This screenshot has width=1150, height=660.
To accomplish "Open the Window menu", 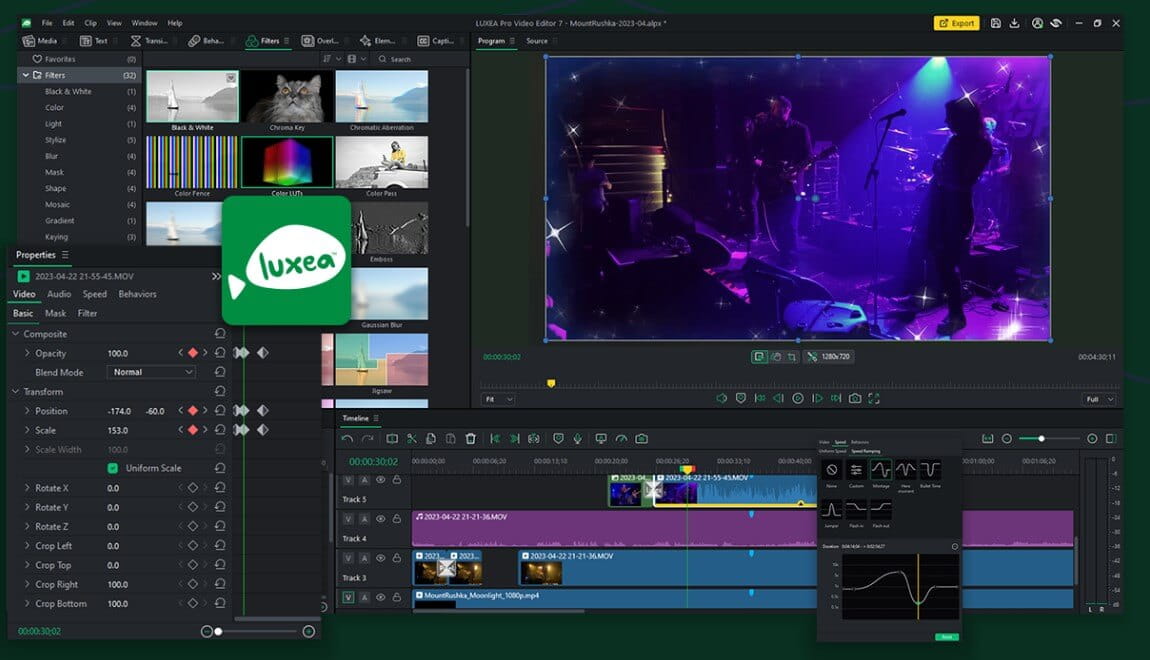I will (144, 23).
